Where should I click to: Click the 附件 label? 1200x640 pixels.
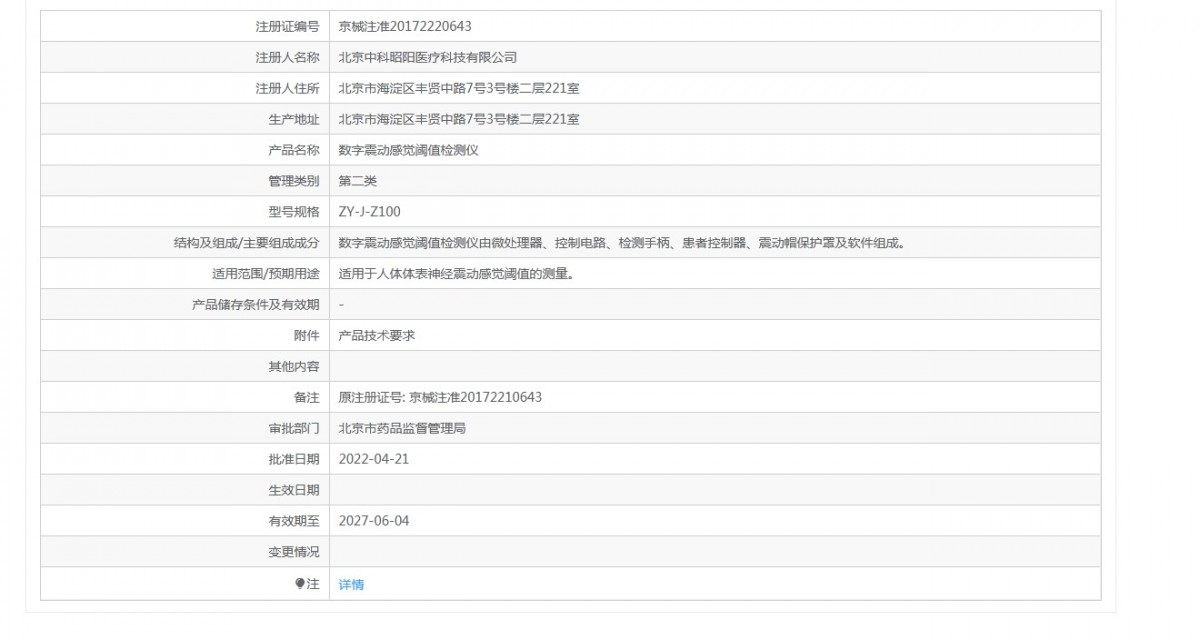click(x=307, y=336)
